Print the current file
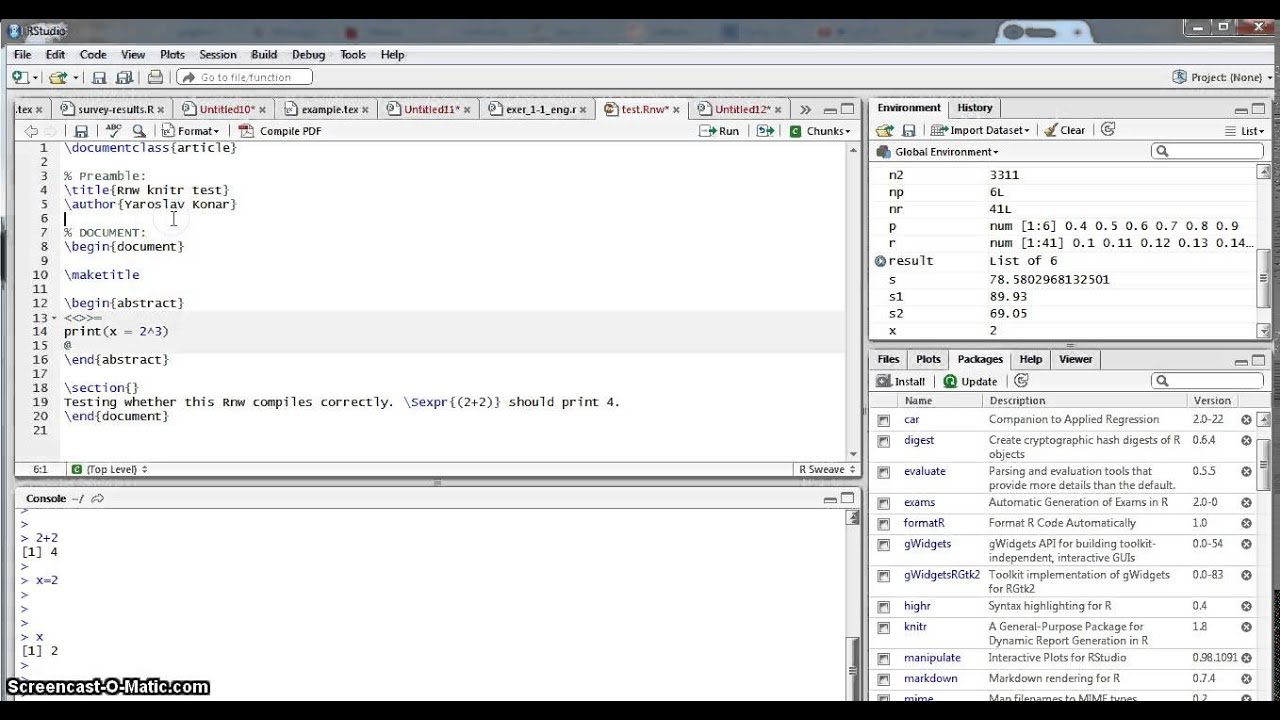Screen dimensions: 1280x720 click(x=155, y=77)
